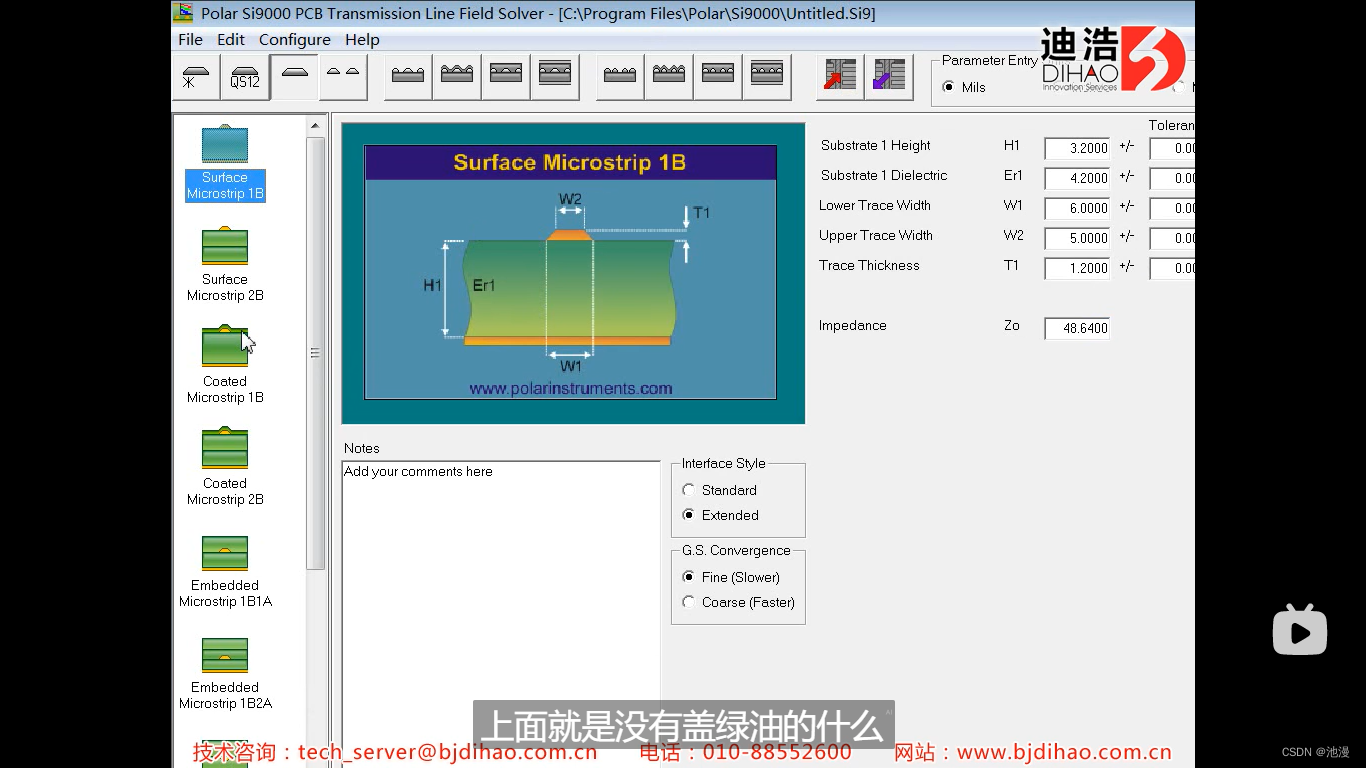Click the red arrow toolbar icon
1366x768 pixels.
[x=841, y=77]
